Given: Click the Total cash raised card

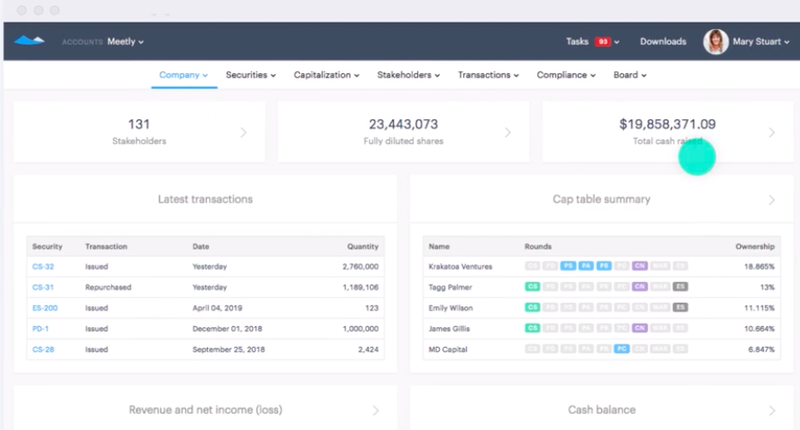Looking at the screenshot, I should pos(667,132).
